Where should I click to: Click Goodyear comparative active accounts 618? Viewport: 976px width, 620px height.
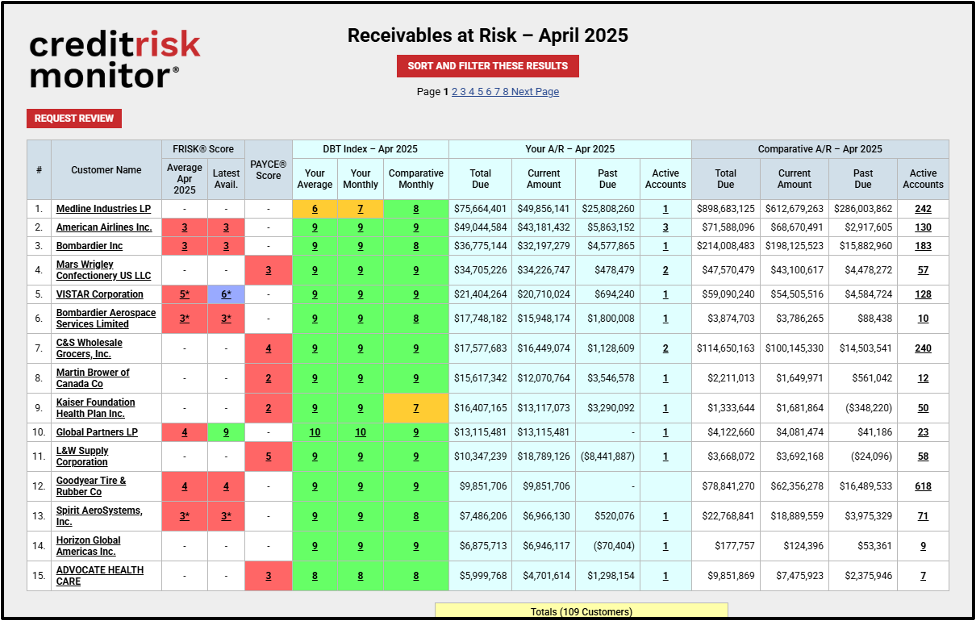click(923, 486)
